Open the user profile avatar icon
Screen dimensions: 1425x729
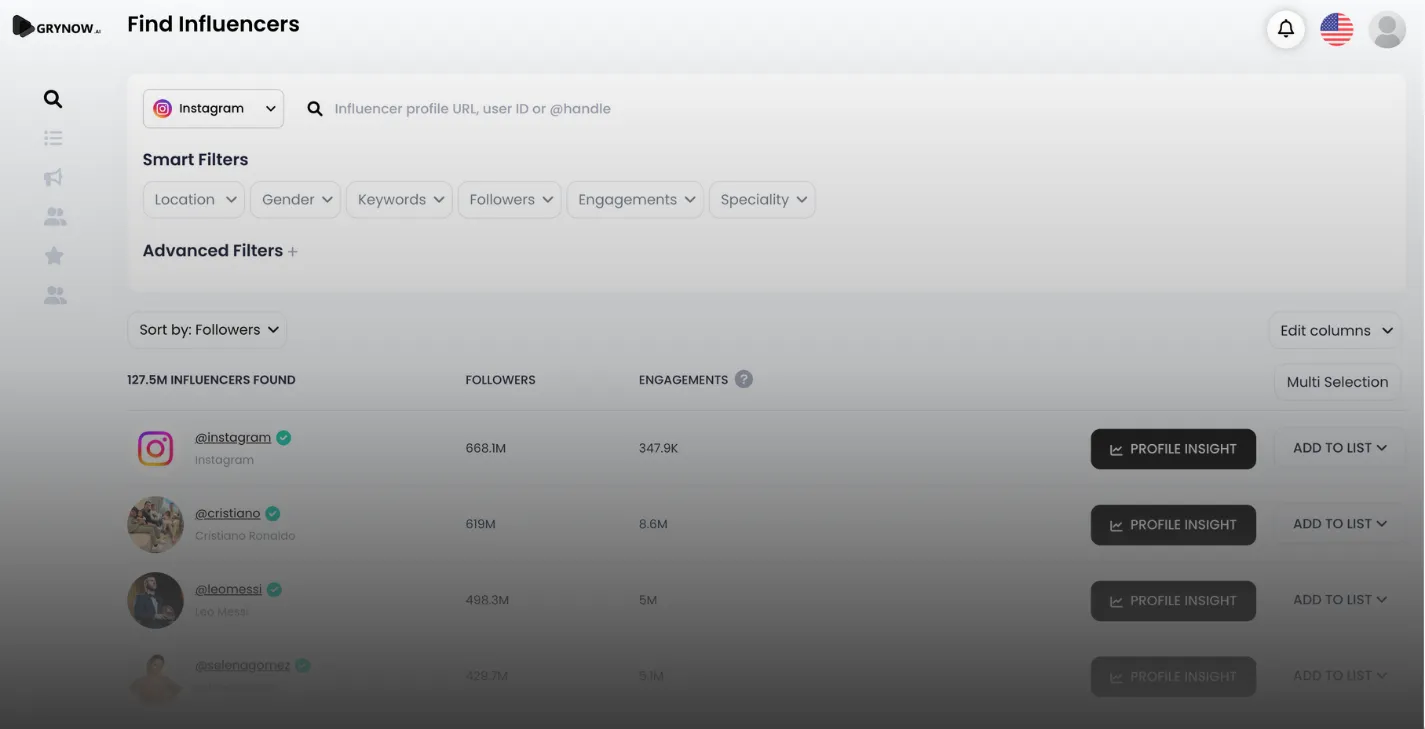coord(1387,29)
